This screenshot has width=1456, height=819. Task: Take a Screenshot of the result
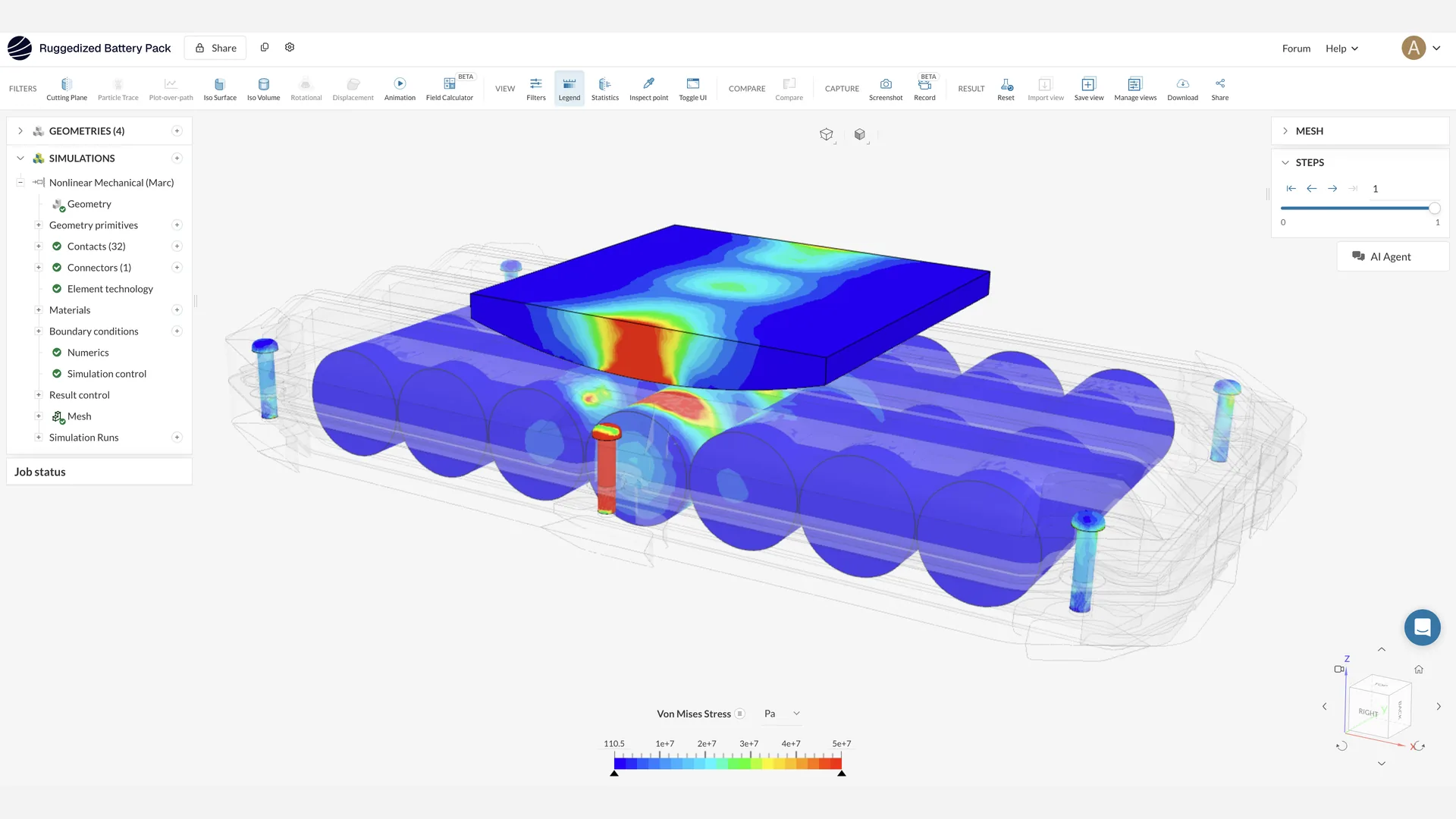[x=886, y=89]
